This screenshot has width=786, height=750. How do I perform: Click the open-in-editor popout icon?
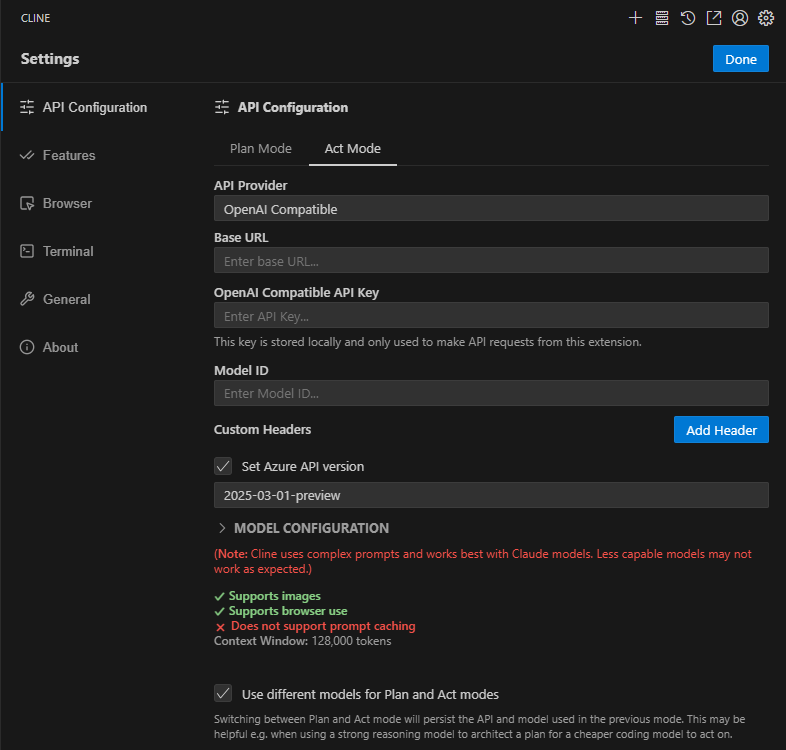tap(714, 18)
